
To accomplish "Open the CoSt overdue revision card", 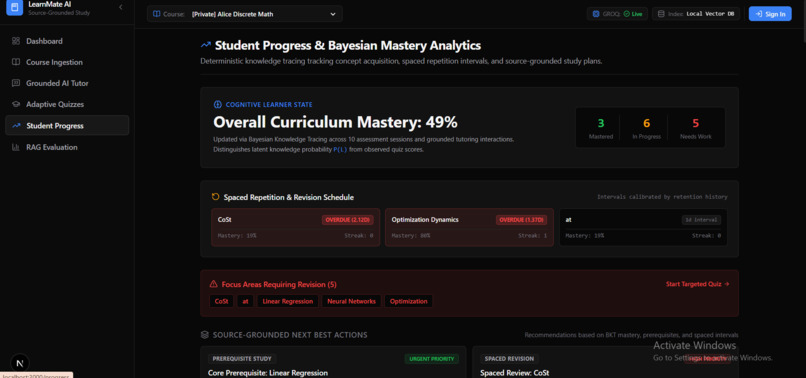I will coord(296,227).
